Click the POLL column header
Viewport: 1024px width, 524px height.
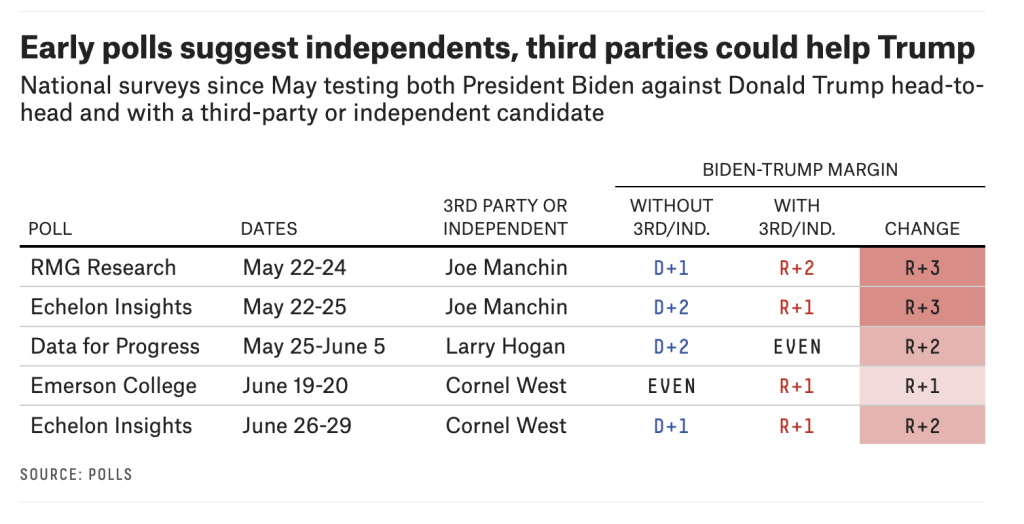tap(50, 229)
